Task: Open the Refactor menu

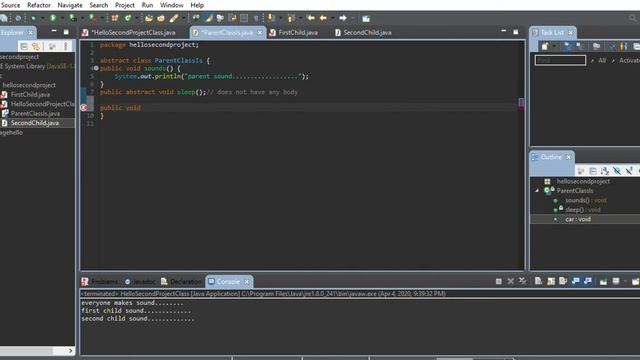Action: pos(39,5)
